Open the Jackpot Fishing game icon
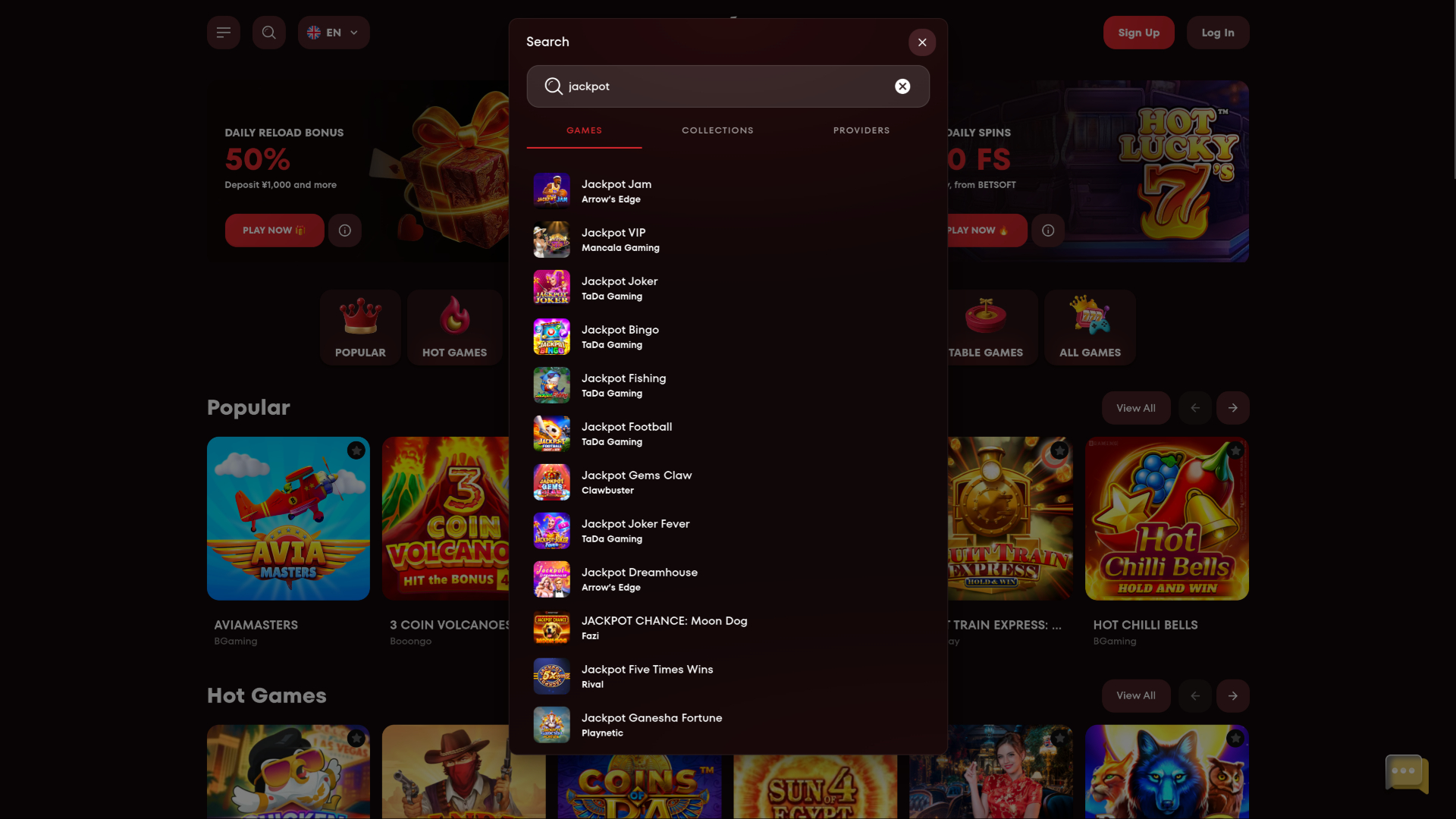Image resolution: width=1456 pixels, height=819 pixels. tap(551, 385)
